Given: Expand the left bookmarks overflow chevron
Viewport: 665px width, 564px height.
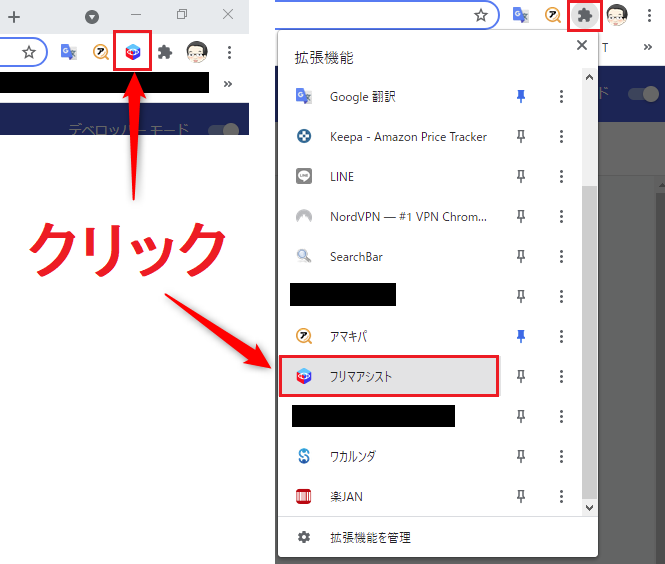Looking at the screenshot, I should pyautogui.click(x=228, y=84).
